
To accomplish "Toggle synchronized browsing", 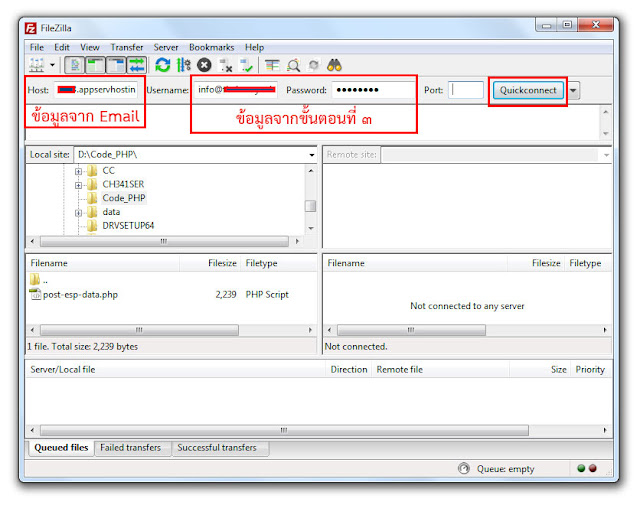I will [x=313, y=65].
